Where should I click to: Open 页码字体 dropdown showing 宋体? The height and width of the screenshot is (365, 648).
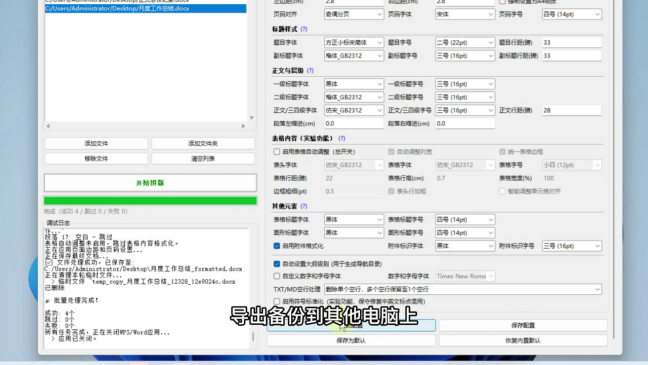pos(465,14)
